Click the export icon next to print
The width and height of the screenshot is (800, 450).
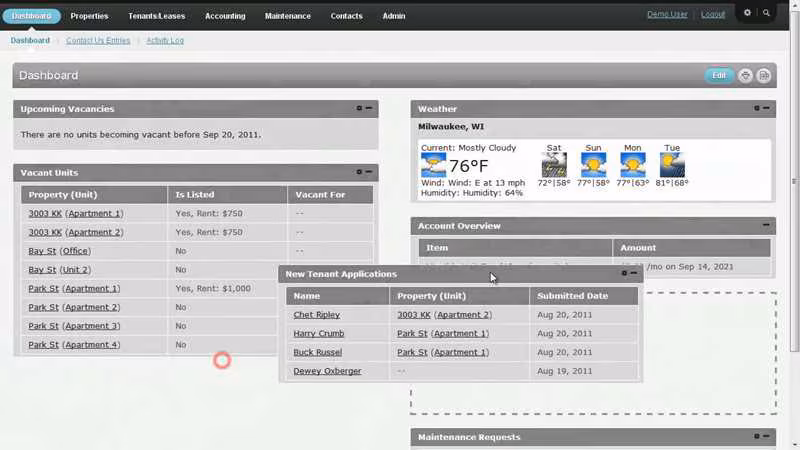(x=764, y=76)
